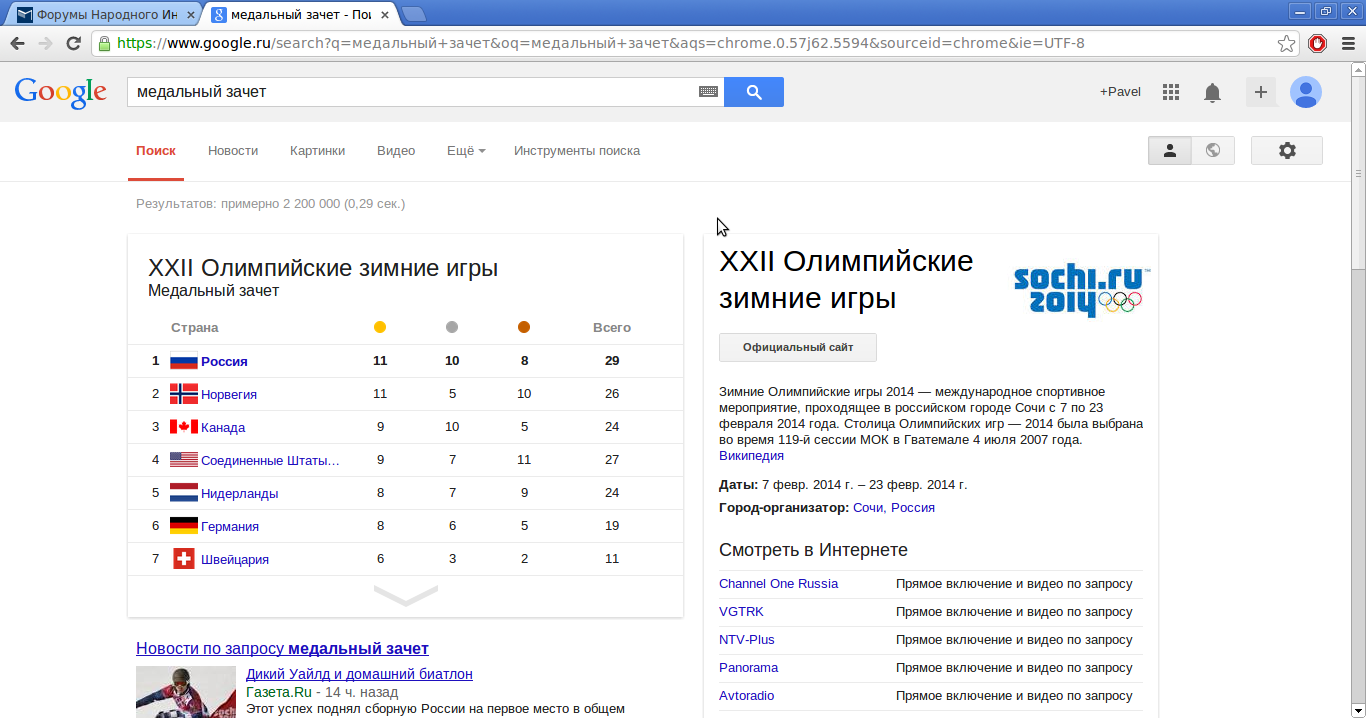Screen dimensions: 1366x718
Task: Switch to personal results view
Action: [x=1170, y=150]
